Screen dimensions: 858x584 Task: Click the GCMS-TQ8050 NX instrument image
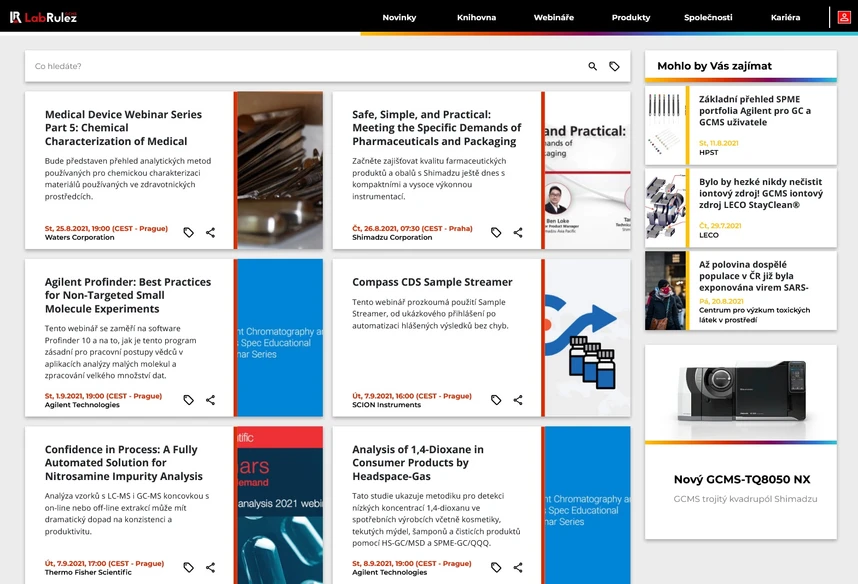[x=741, y=392]
